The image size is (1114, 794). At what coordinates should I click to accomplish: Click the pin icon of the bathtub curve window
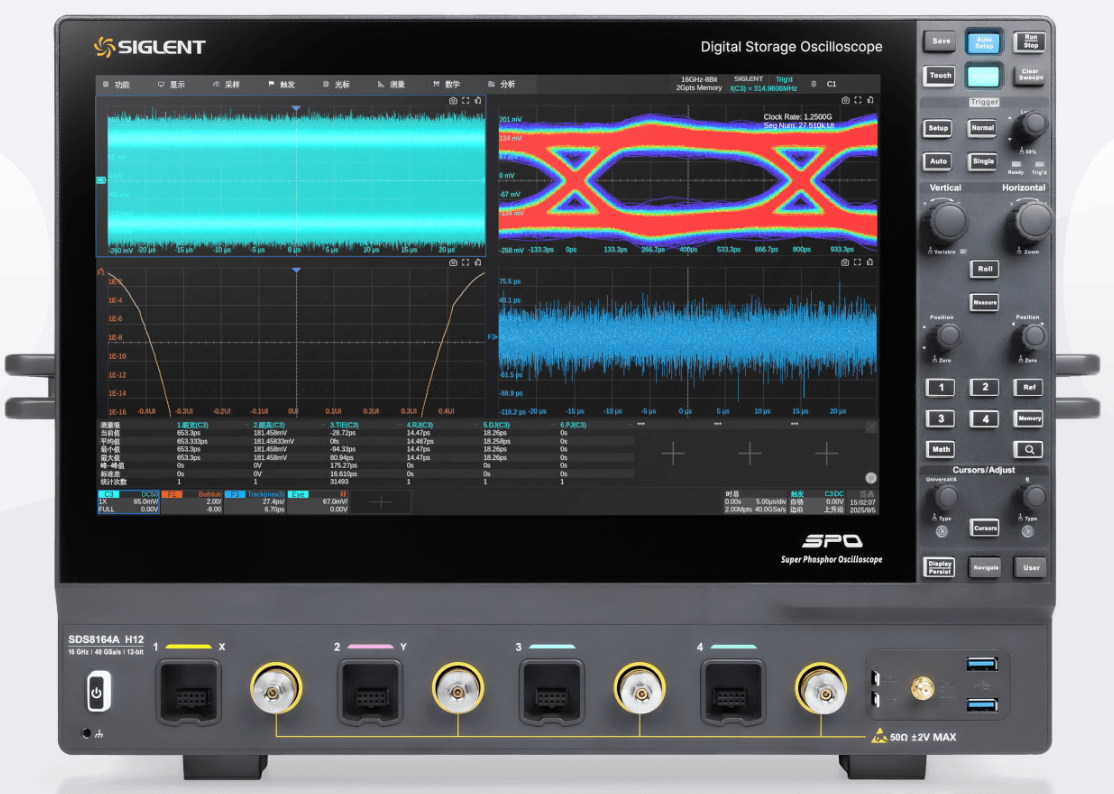click(477, 262)
